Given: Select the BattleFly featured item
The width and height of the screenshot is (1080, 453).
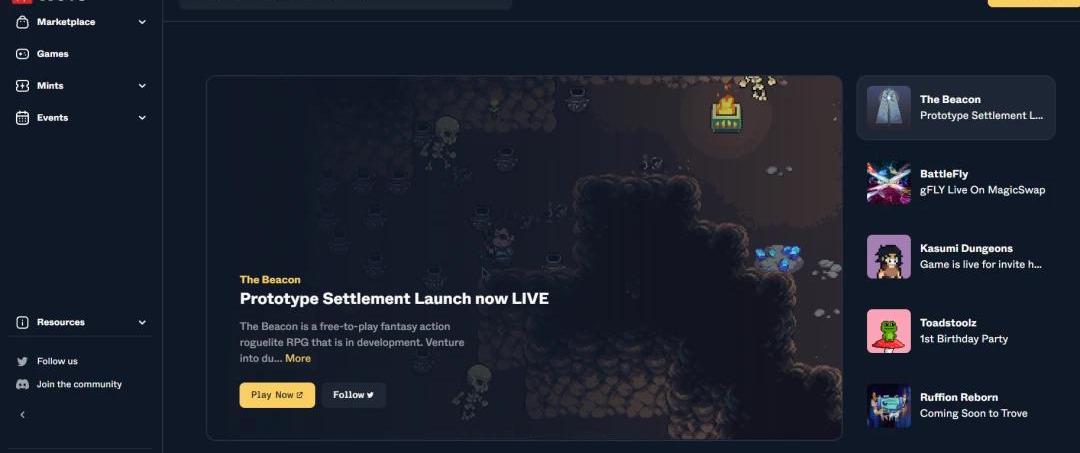Looking at the screenshot, I should [955, 182].
